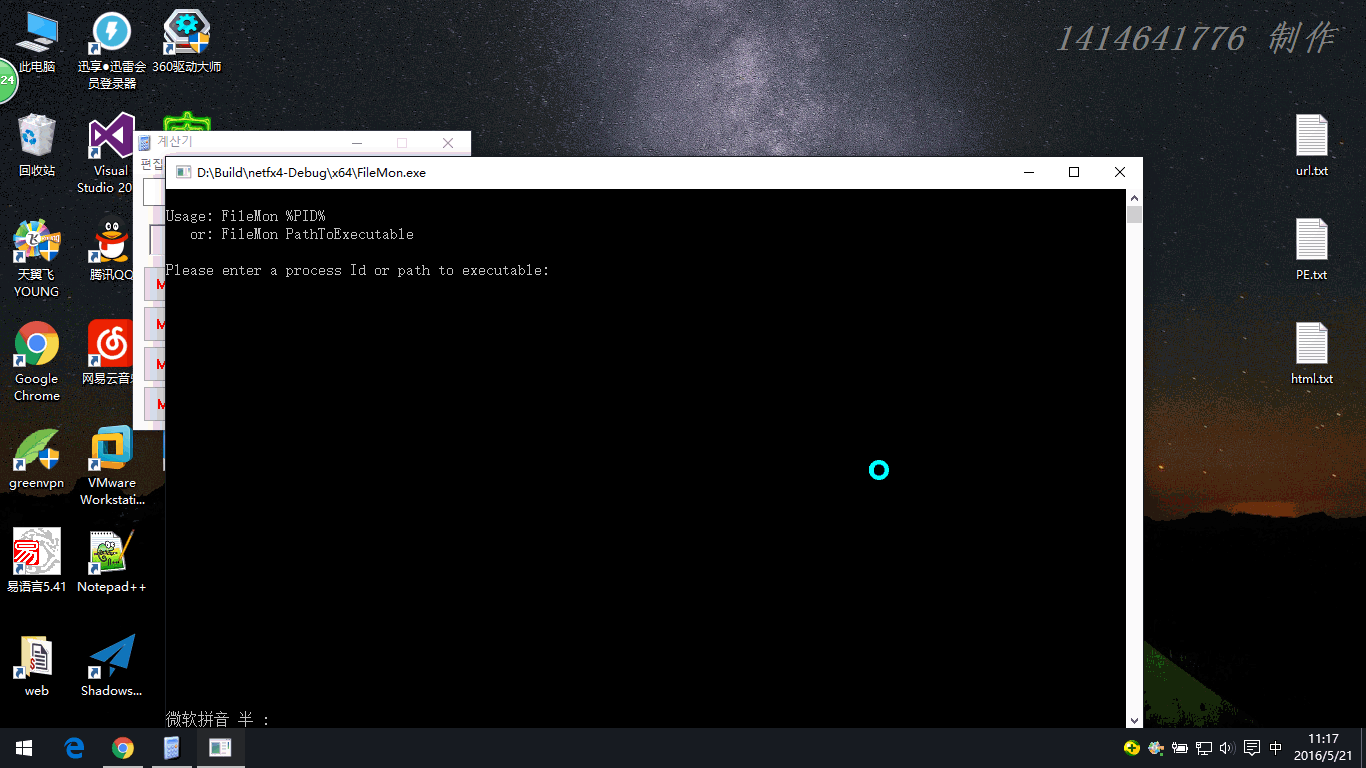
Task: Click the calculator window title icon
Action: (145, 143)
